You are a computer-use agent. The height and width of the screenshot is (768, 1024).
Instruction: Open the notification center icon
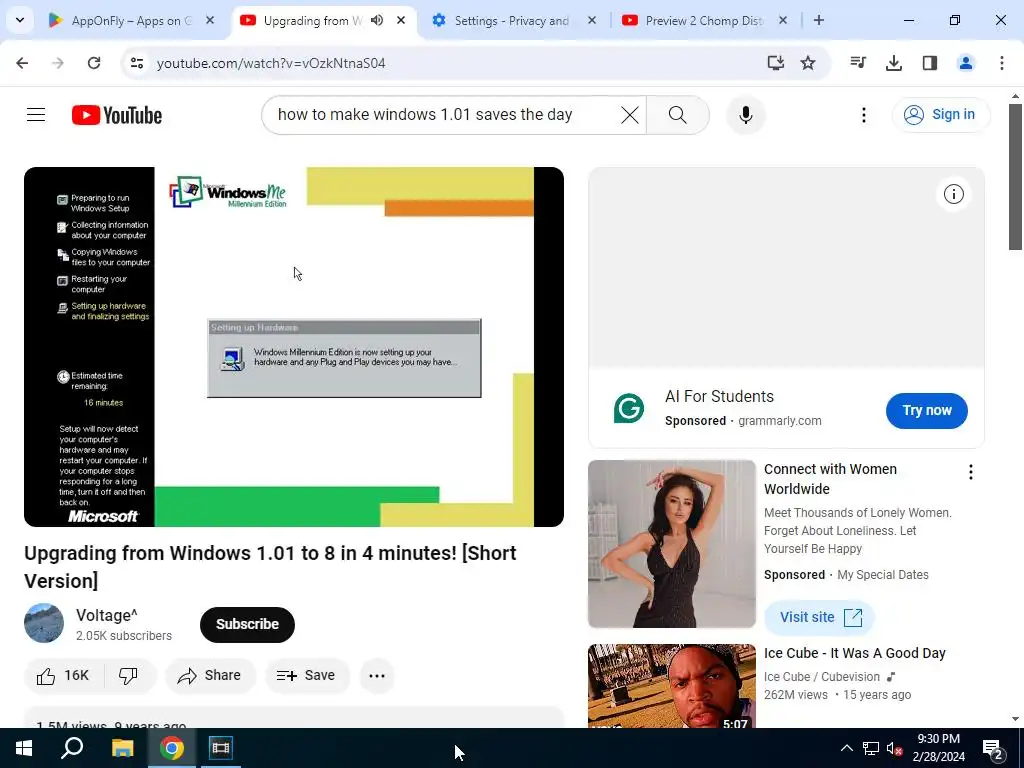click(992, 748)
